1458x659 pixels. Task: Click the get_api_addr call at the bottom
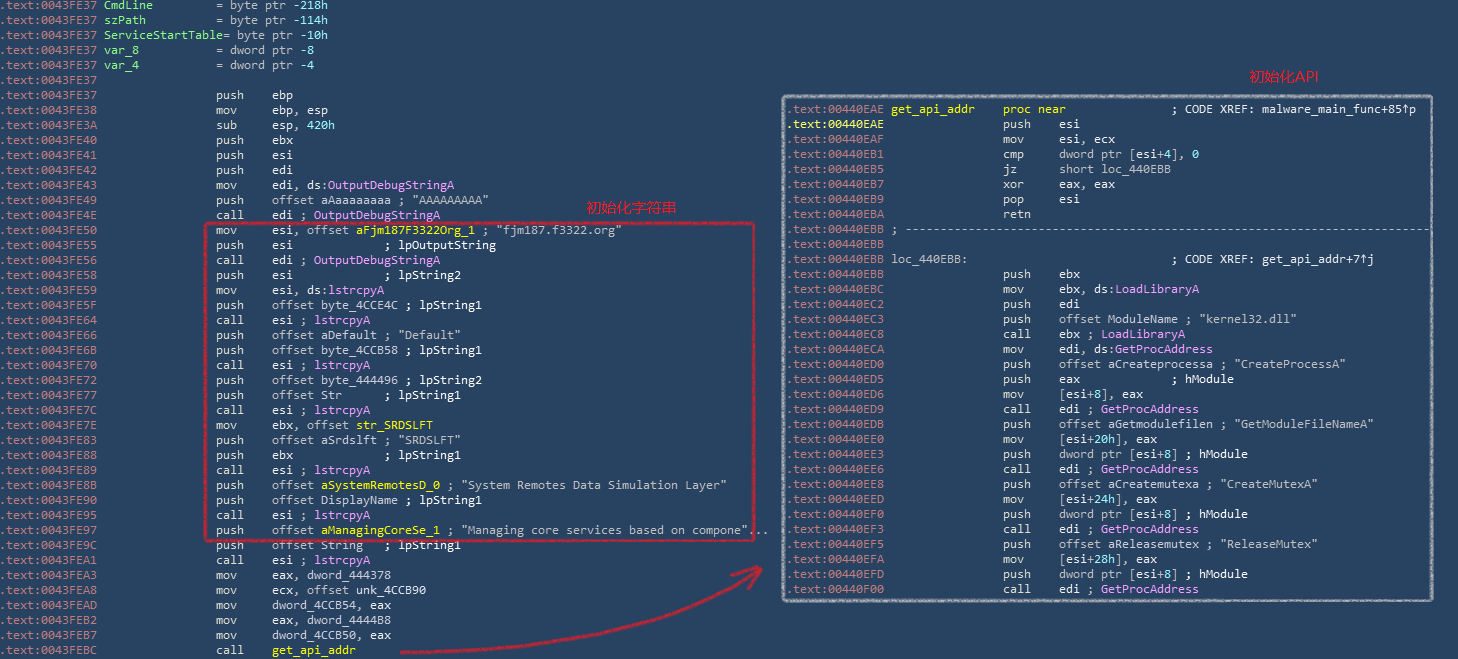[x=313, y=650]
